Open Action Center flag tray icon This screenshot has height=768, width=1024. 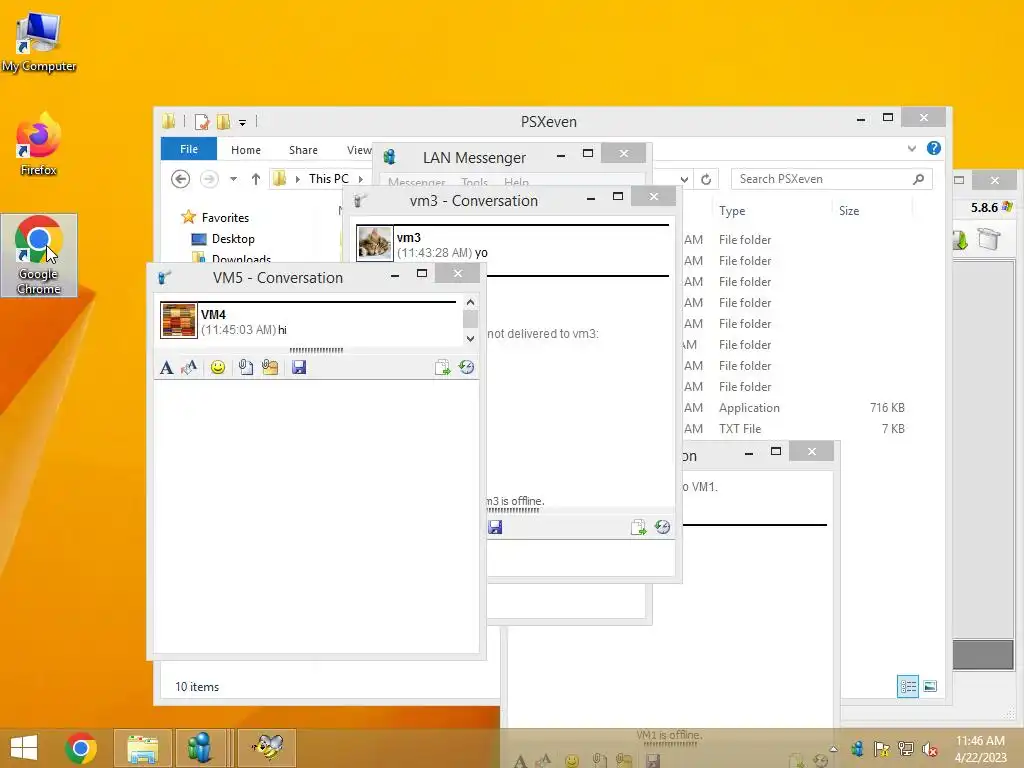[x=882, y=749]
